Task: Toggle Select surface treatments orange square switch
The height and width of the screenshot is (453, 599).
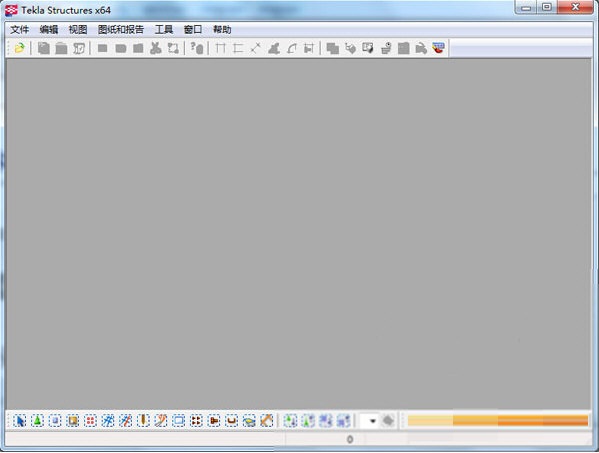Action: [x=73, y=421]
